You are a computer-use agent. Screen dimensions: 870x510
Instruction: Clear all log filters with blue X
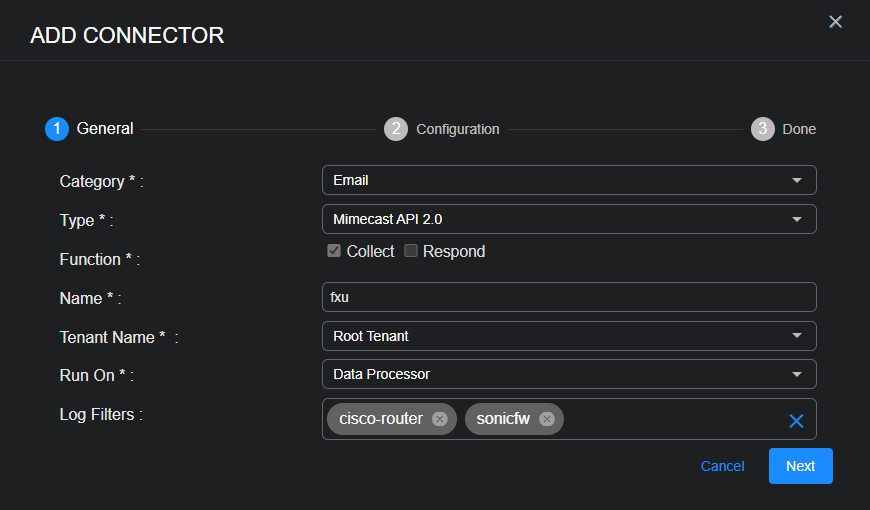coord(796,421)
